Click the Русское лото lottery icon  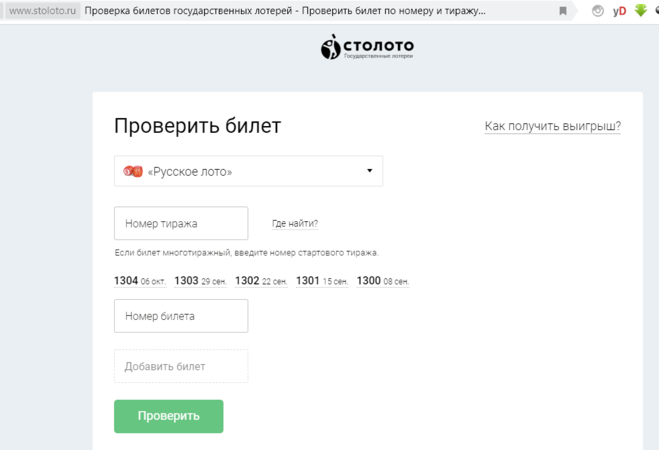click(x=133, y=171)
